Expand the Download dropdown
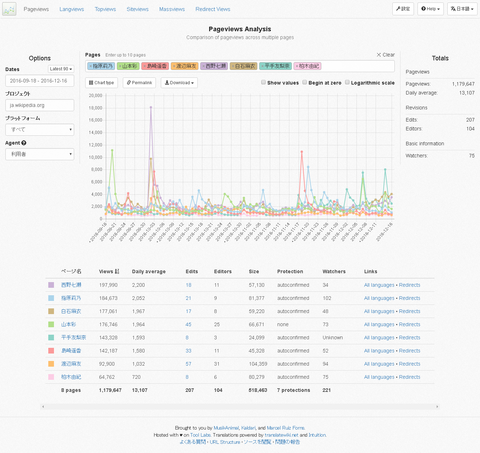Screen dimensions: 480x453 pos(179,83)
